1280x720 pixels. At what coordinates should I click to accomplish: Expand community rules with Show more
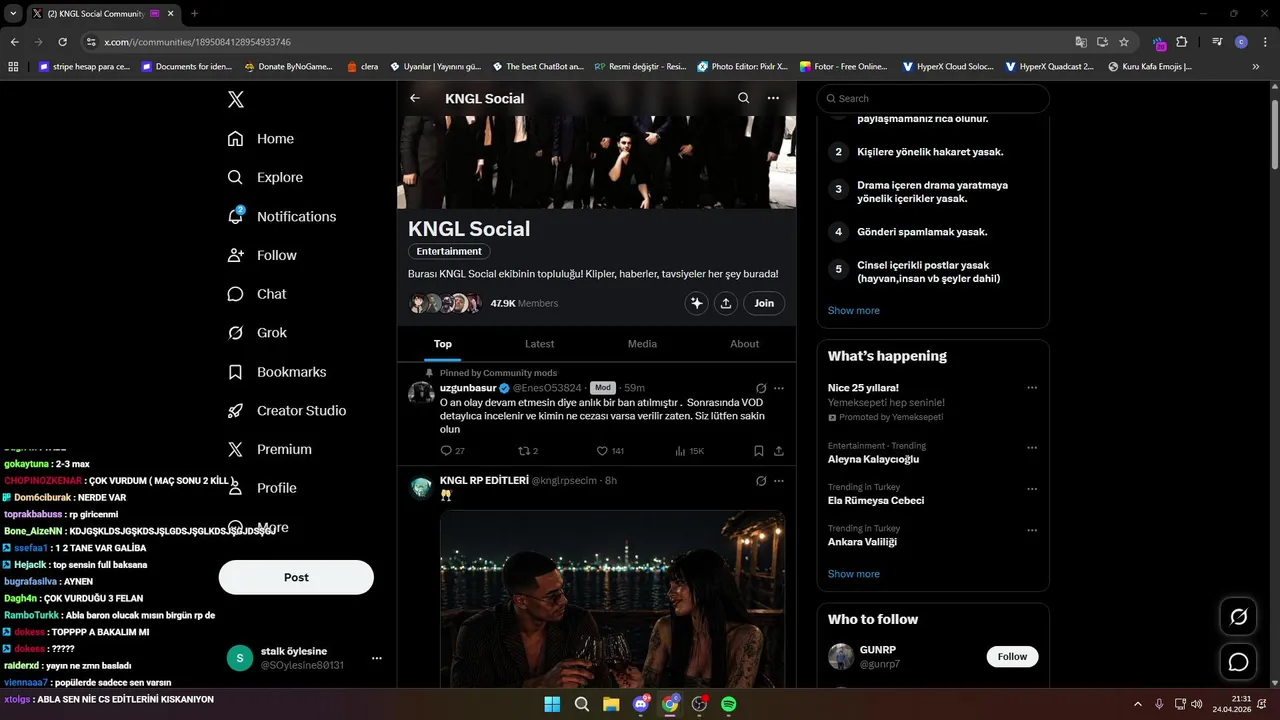pyautogui.click(x=854, y=311)
